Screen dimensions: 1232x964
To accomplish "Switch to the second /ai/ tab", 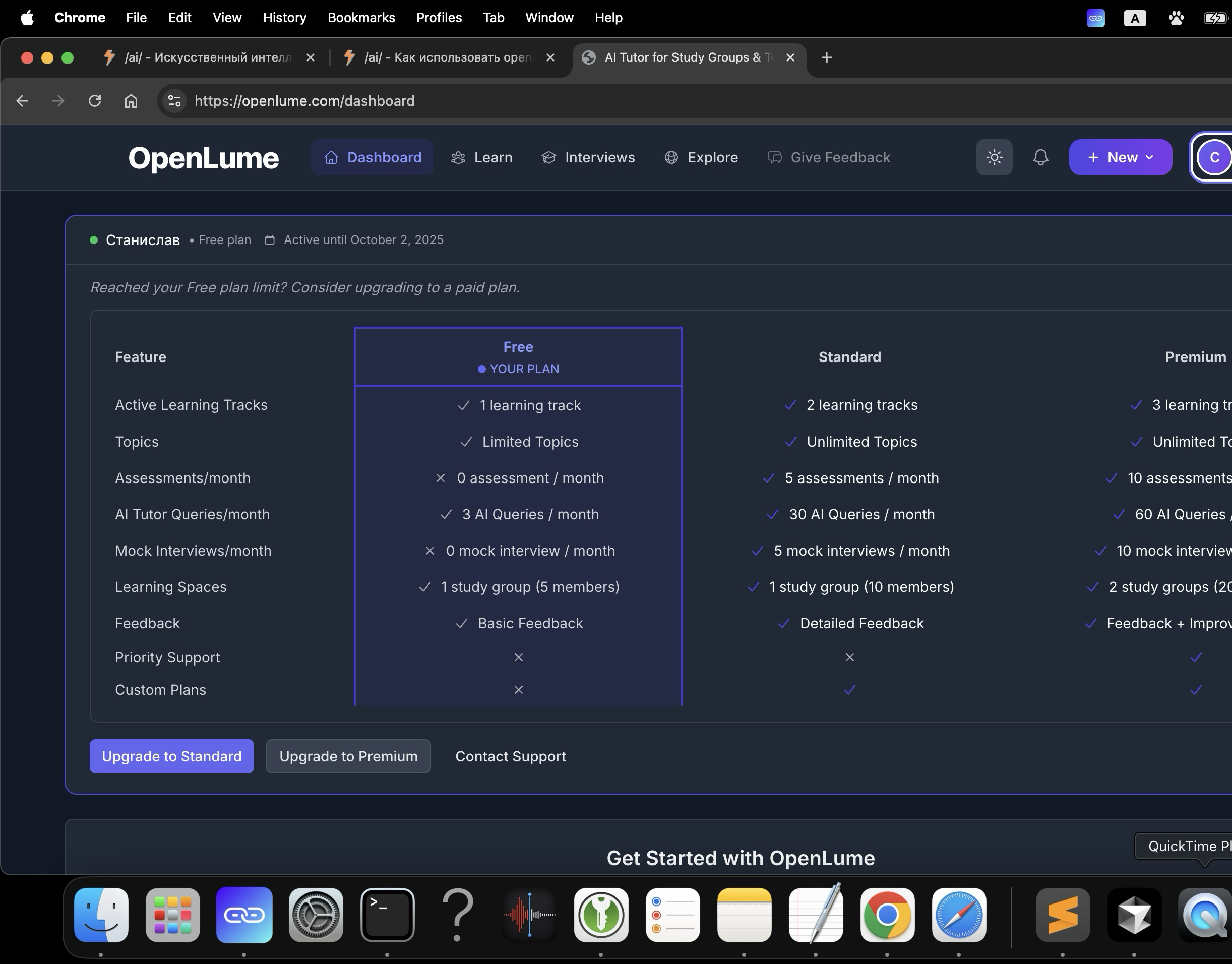I will [x=447, y=57].
